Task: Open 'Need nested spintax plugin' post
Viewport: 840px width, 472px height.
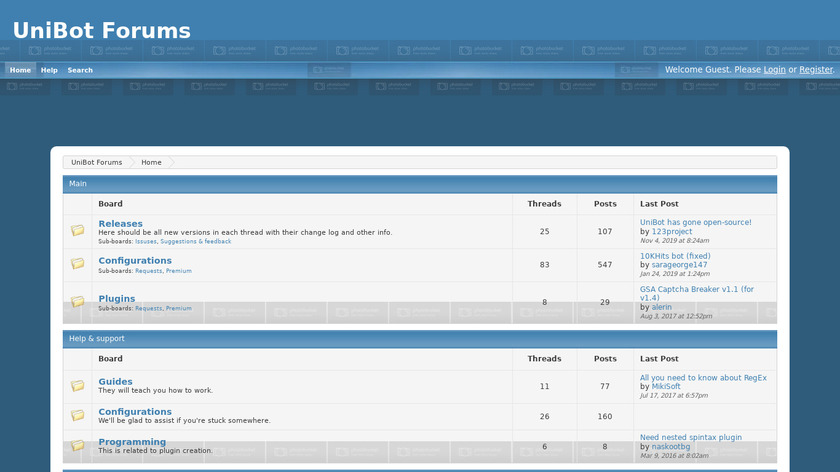Action: [691, 438]
